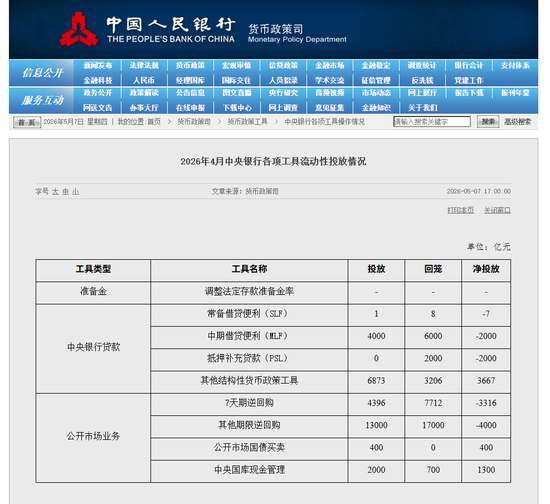The height and width of the screenshot is (504, 550).
Task: Open 在线申报 navigation item
Action: (190, 108)
